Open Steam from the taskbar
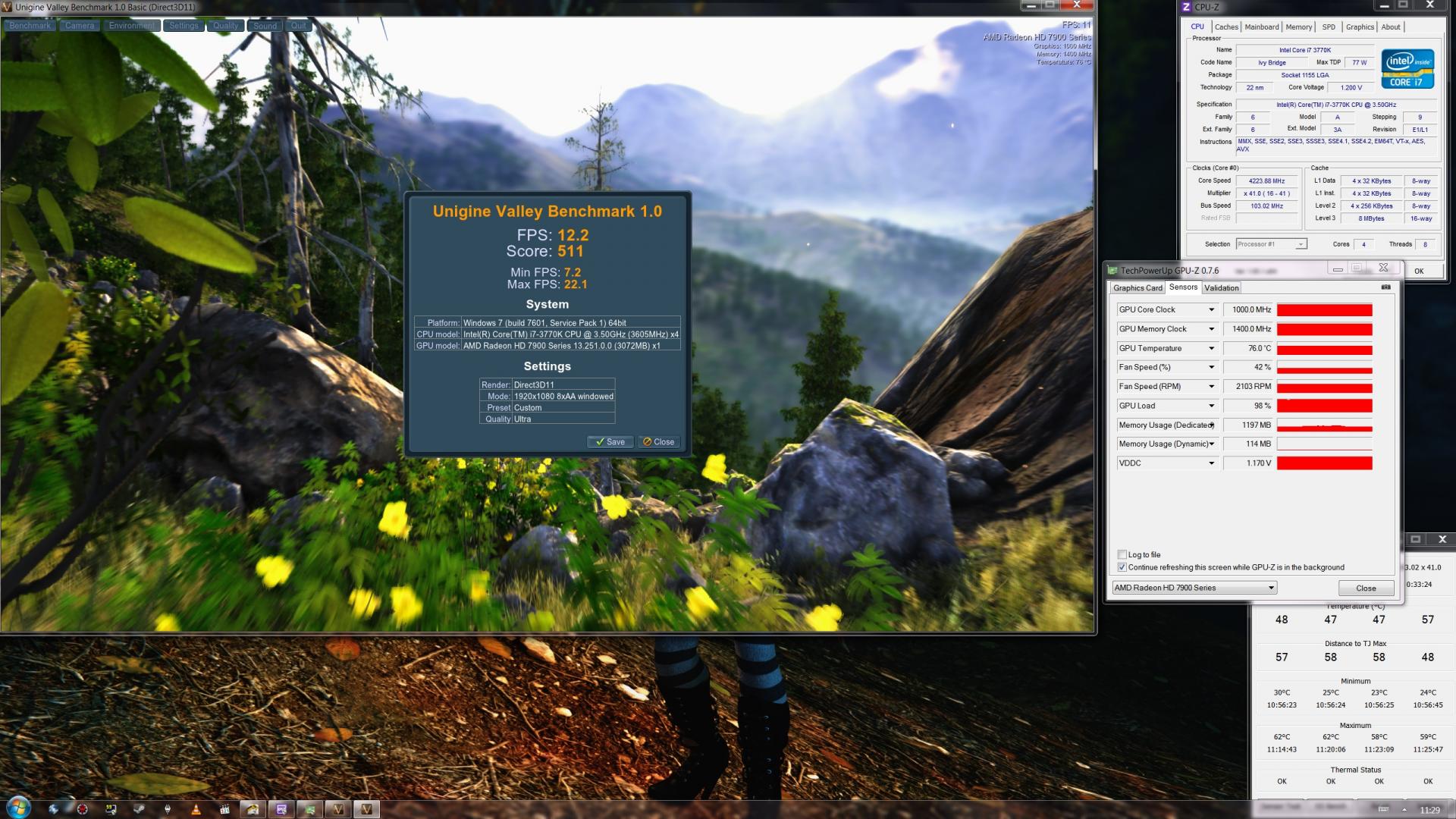The image size is (1456, 819). click(x=139, y=809)
